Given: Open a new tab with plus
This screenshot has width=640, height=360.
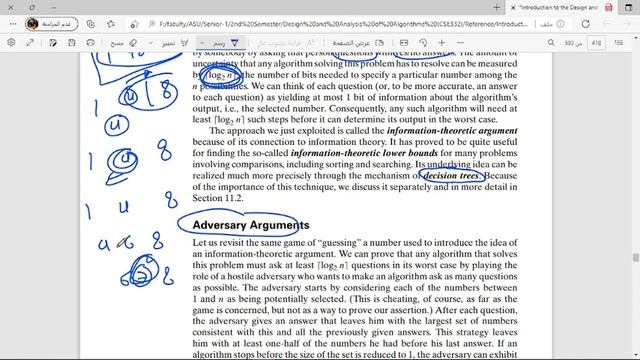Looking at the screenshot, I should tap(496, 7).
